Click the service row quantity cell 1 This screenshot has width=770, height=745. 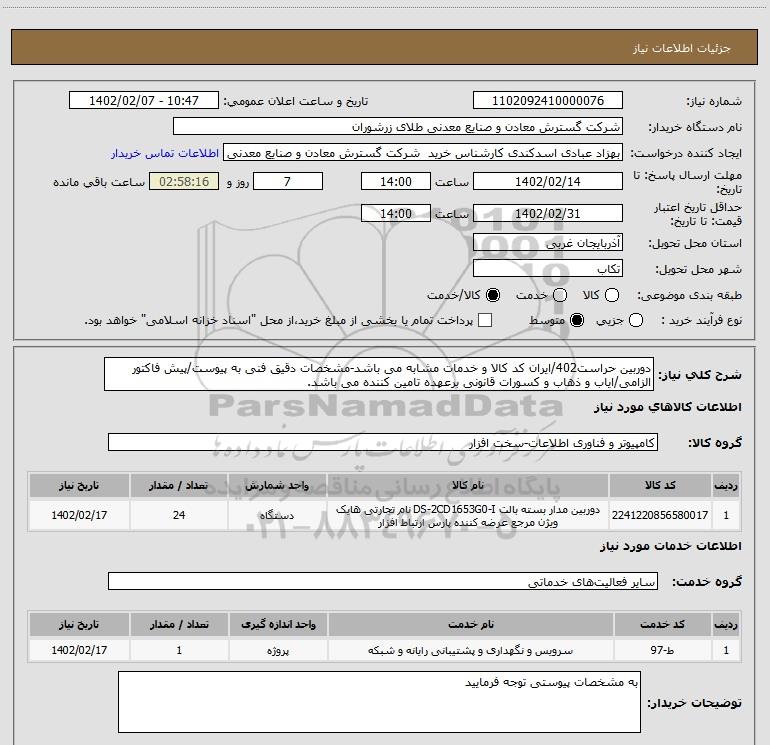point(179,650)
